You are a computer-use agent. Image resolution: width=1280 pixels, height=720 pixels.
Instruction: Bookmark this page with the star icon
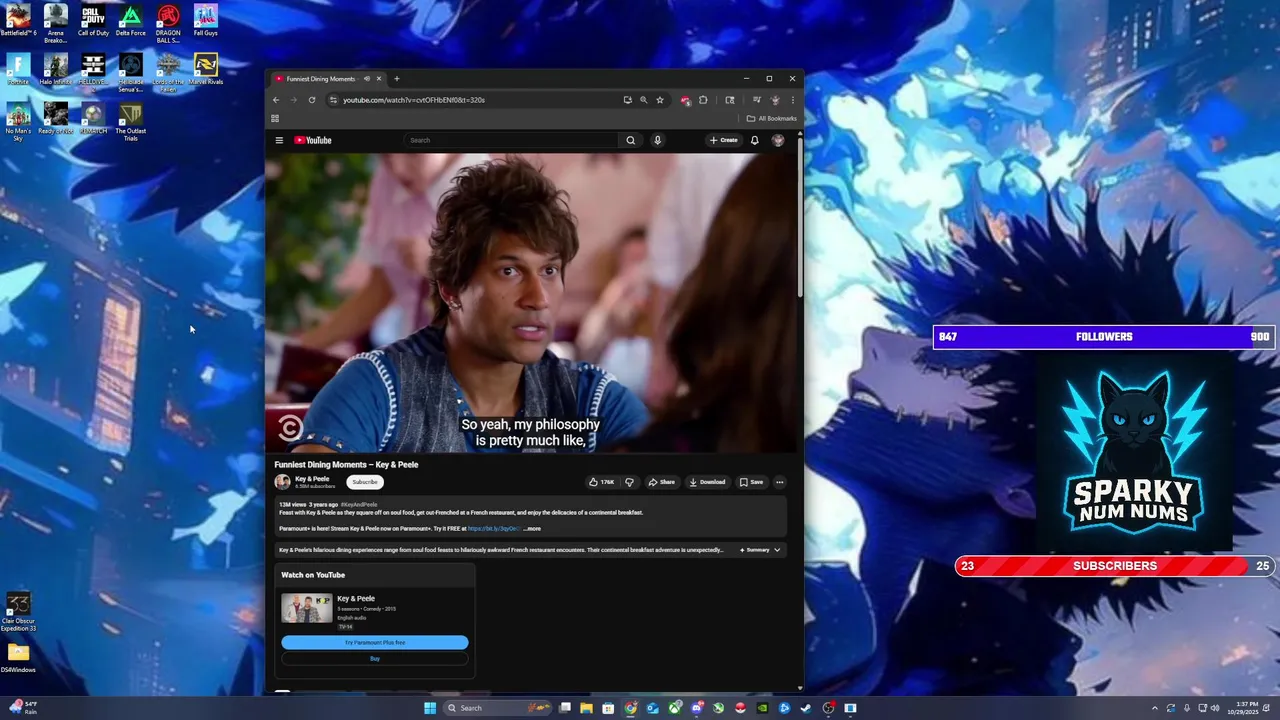660,100
